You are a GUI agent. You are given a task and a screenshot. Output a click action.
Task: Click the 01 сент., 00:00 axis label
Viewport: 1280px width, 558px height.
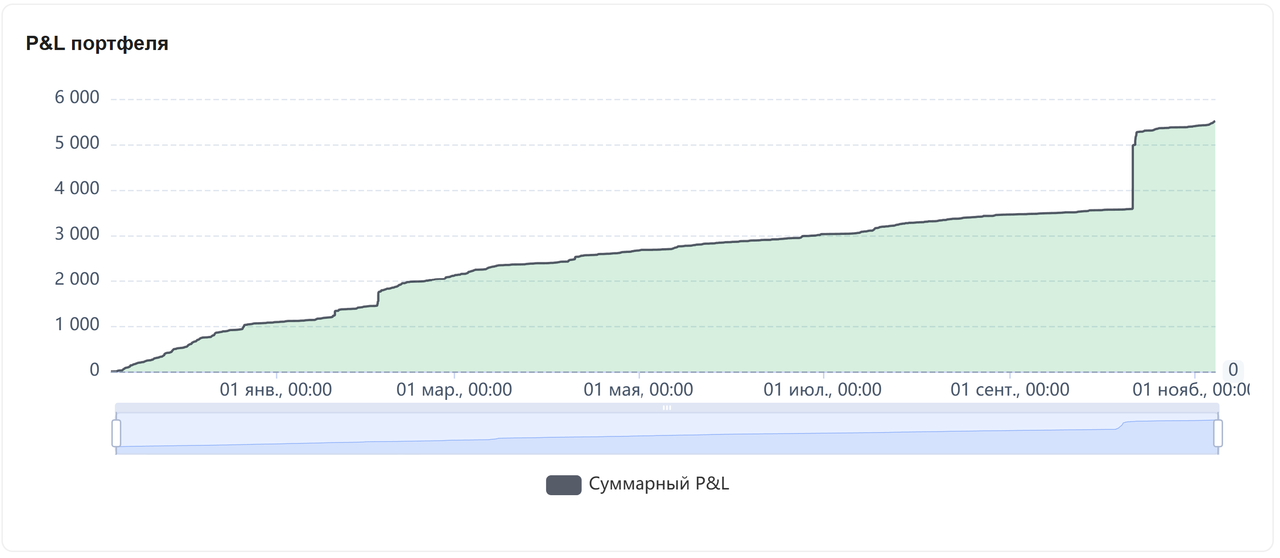pyautogui.click(x=1010, y=390)
